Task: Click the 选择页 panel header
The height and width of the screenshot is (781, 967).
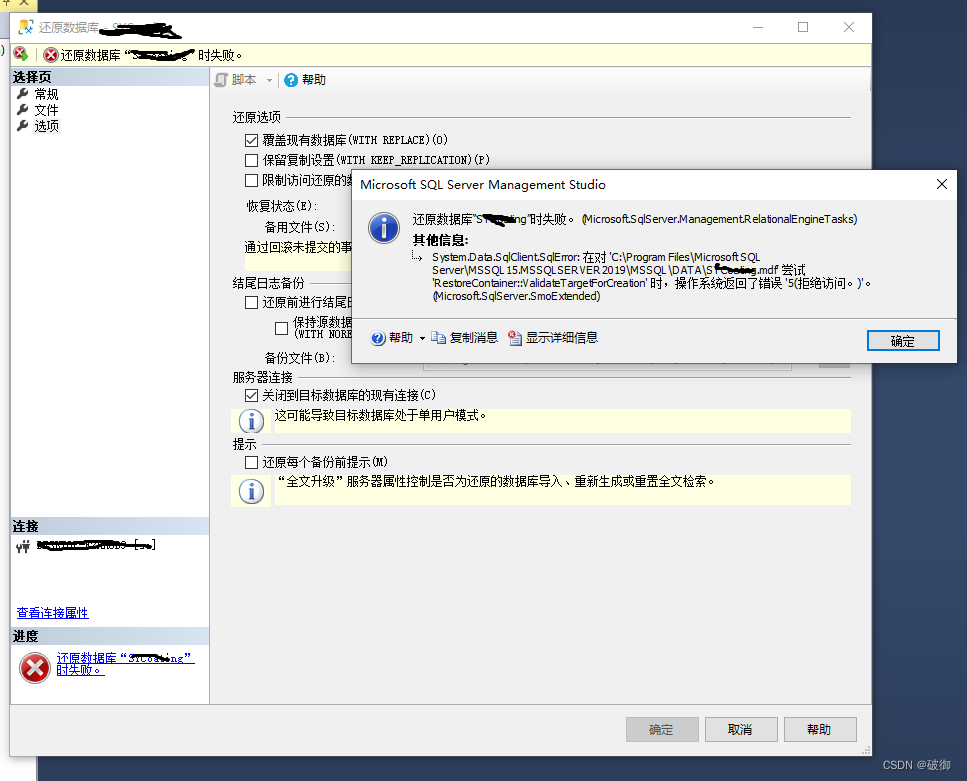Action: click(110, 77)
